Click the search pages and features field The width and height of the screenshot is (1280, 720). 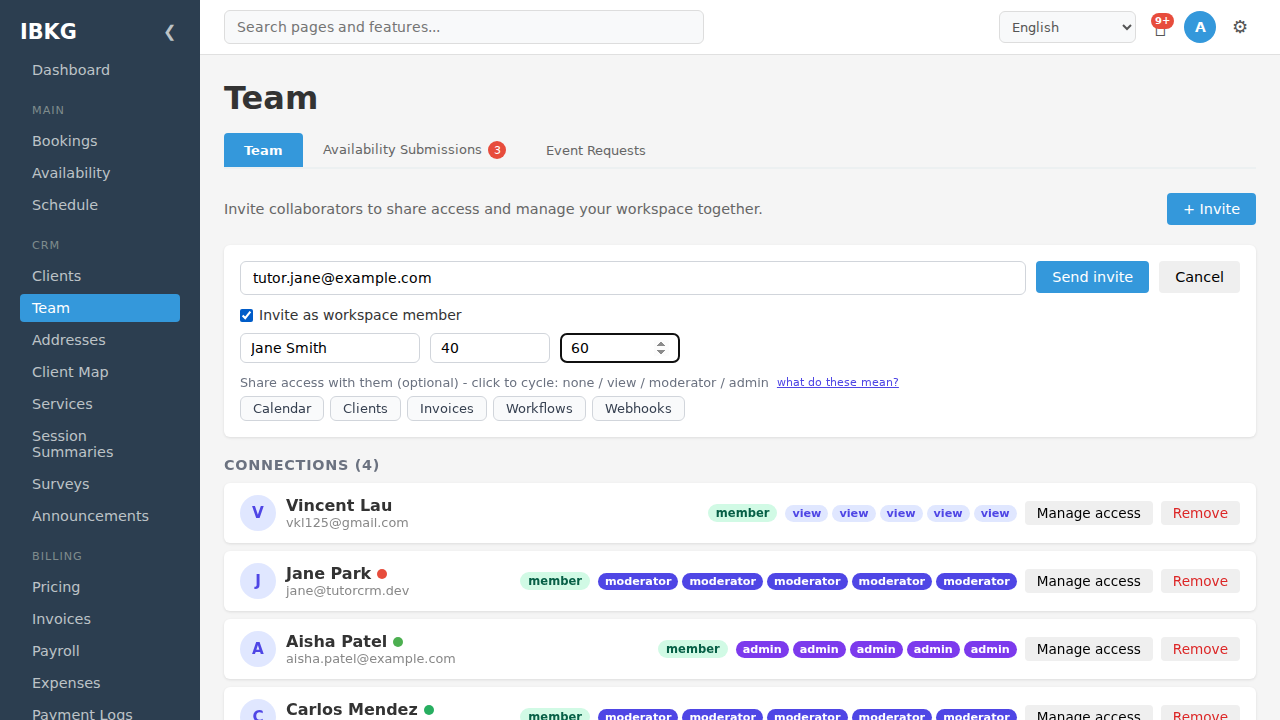[x=464, y=27]
